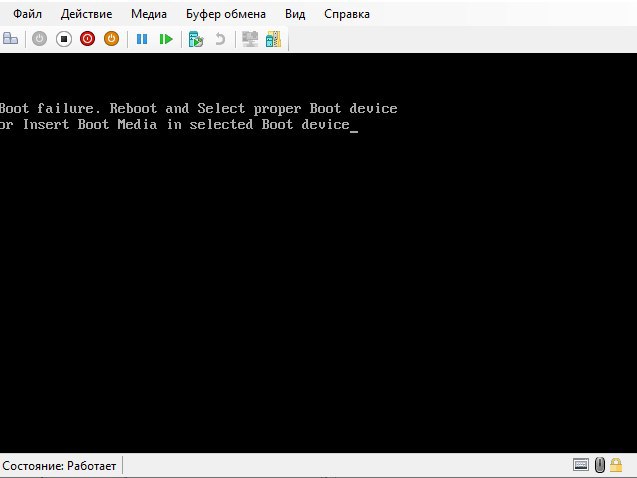
Task: Pause the virtual machine
Action: [142, 39]
